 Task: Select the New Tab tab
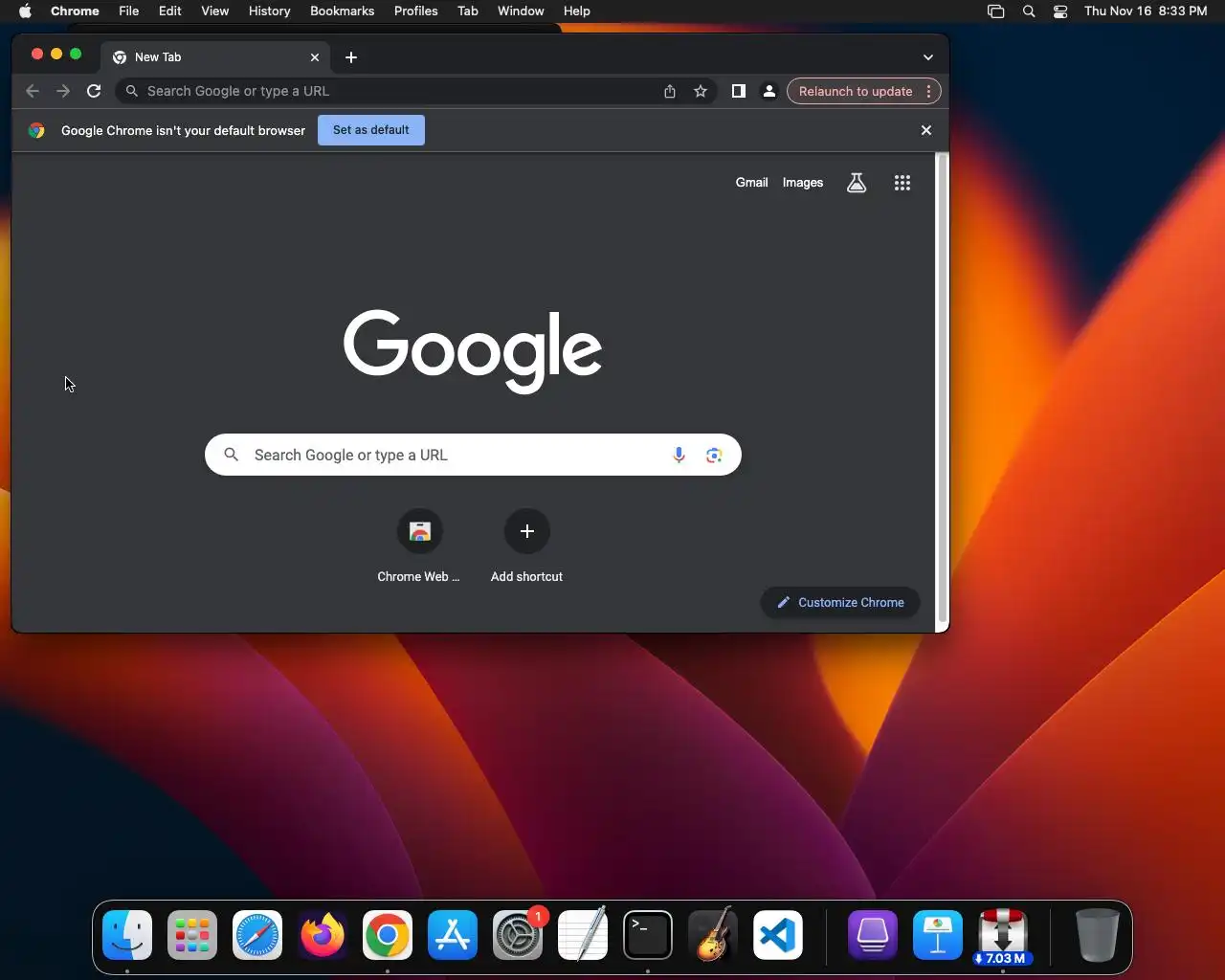pyautogui.click(x=215, y=57)
